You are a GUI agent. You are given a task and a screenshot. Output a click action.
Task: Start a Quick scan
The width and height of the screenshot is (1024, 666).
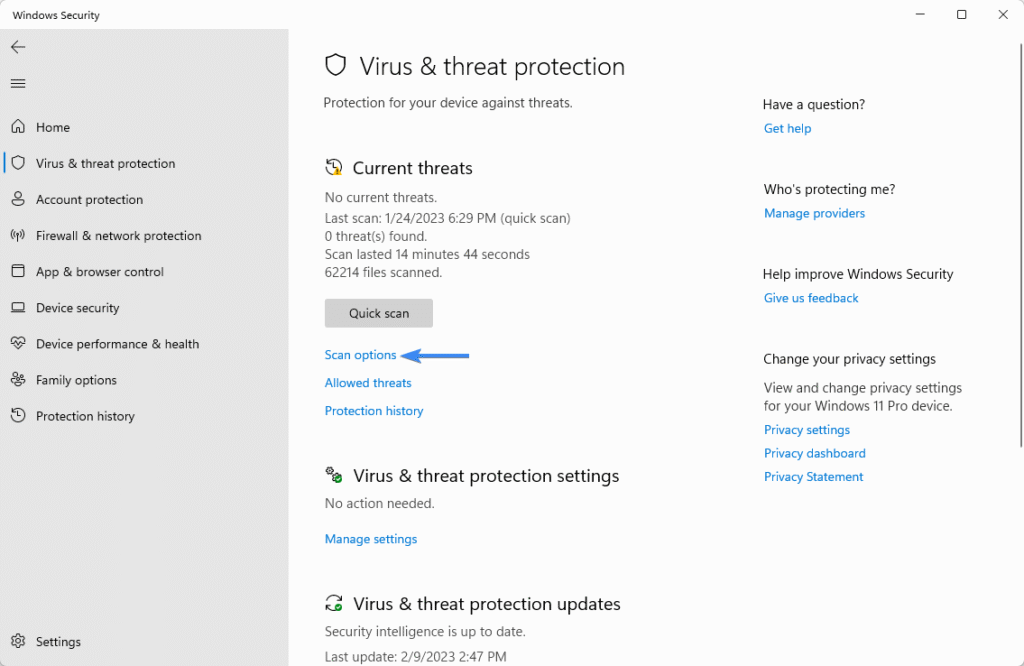coord(379,313)
